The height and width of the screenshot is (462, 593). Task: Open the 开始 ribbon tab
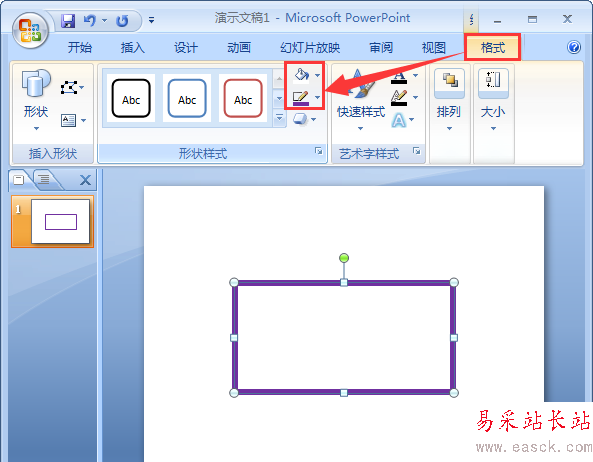pyautogui.click(x=80, y=48)
